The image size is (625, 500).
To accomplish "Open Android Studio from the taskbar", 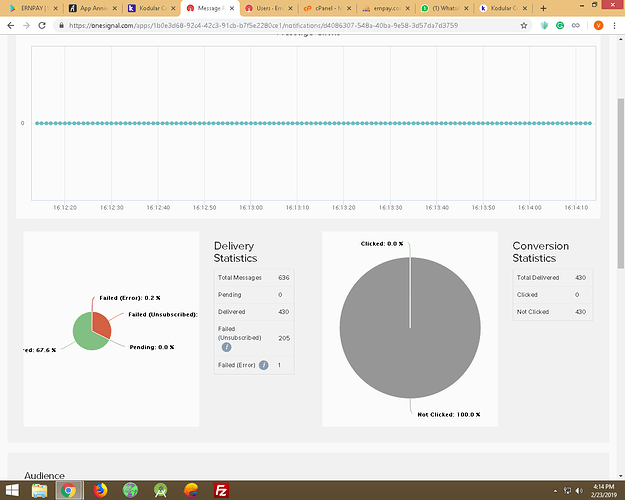I will (x=161, y=490).
